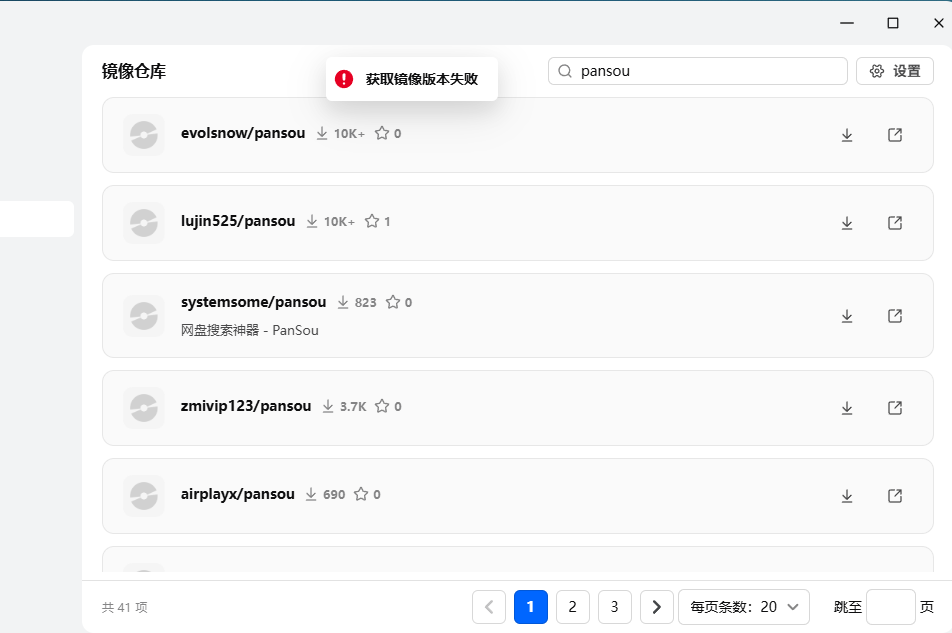The height and width of the screenshot is (633, 952).
Task: Click the 3.7K download count
Action: [x=353, y=407]
